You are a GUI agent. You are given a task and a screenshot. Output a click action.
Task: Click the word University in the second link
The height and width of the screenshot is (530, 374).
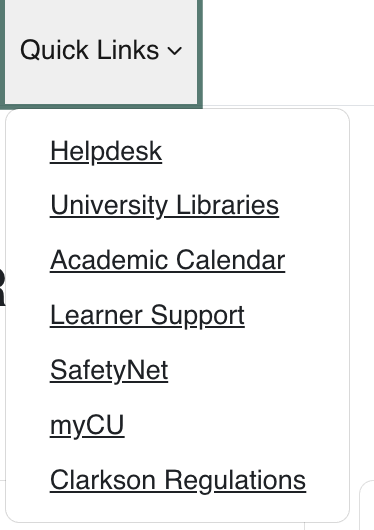click(109, 206)
